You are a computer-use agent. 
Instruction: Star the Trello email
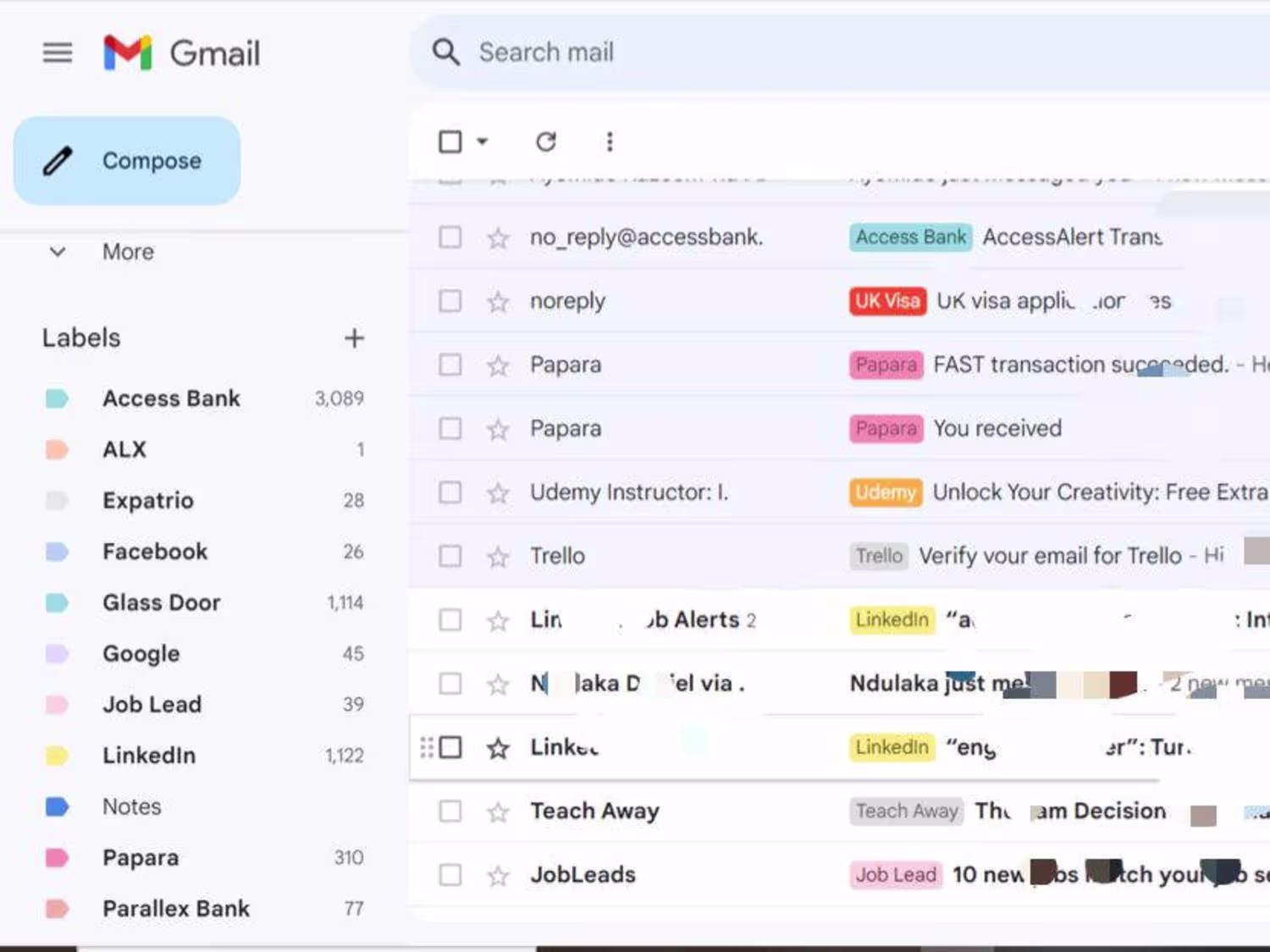point(498,557)
